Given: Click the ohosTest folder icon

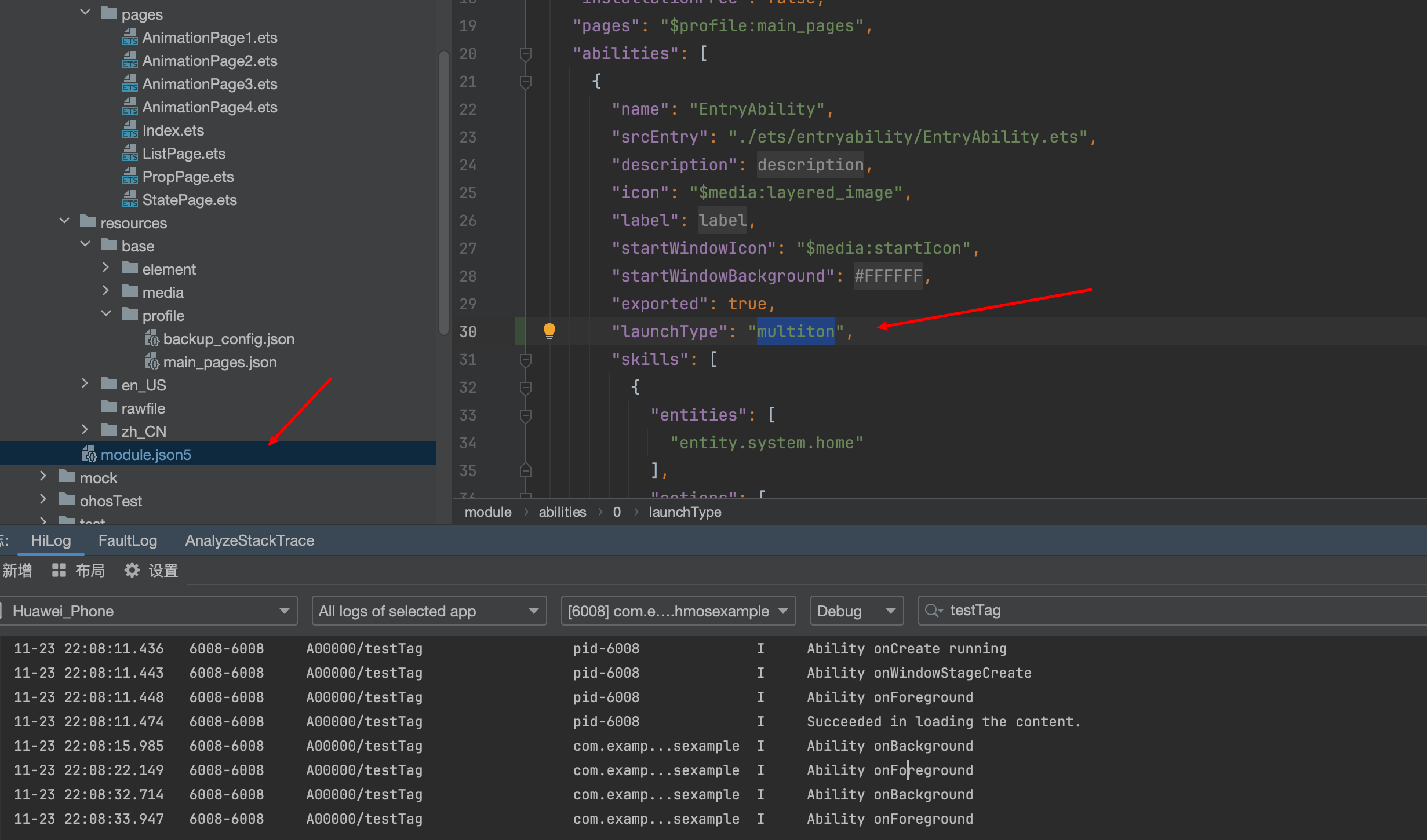Looking at the screenshot, I should [67, 500].
